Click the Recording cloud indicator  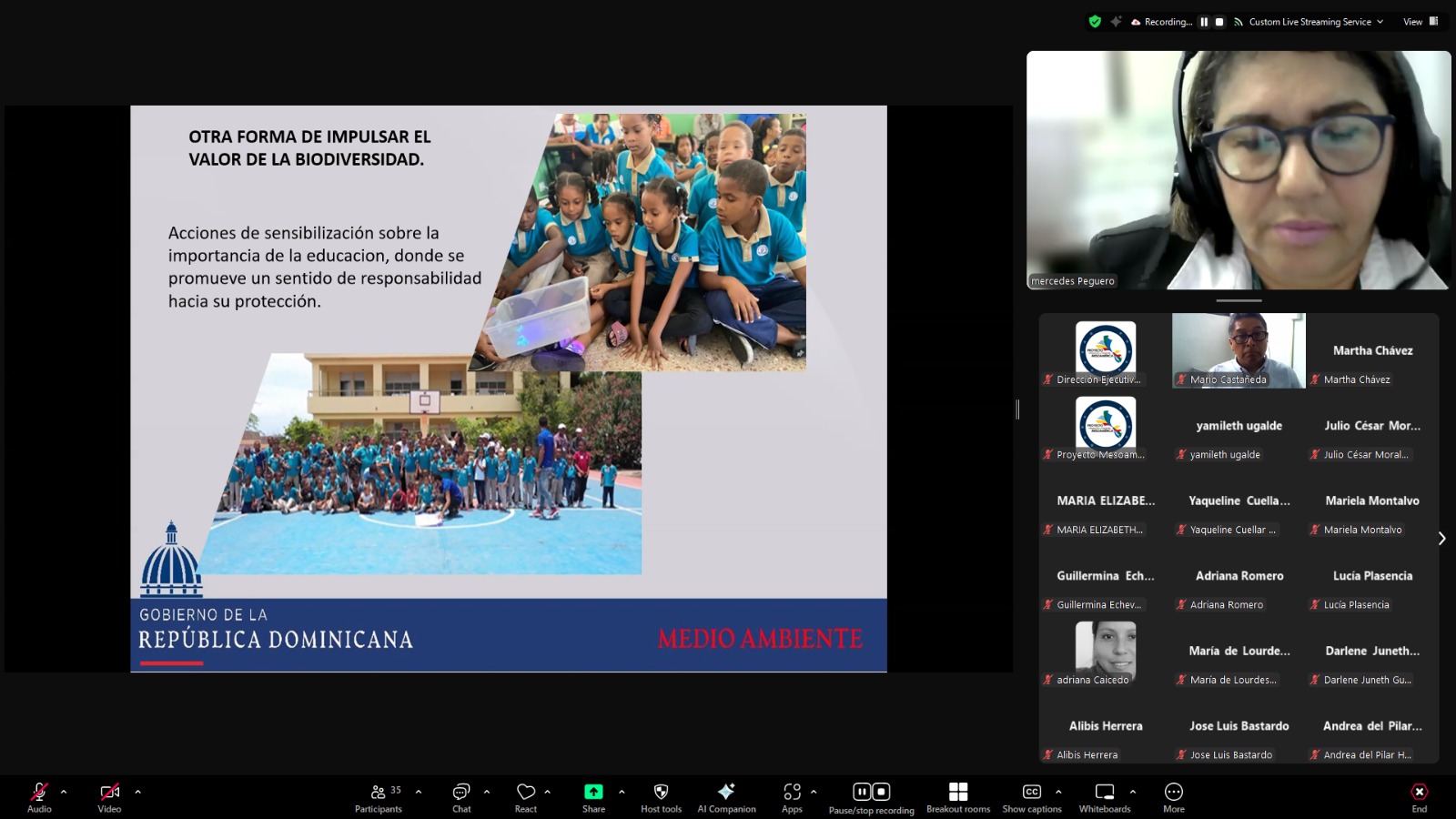pyautogui.click(x=1161, y=22)
